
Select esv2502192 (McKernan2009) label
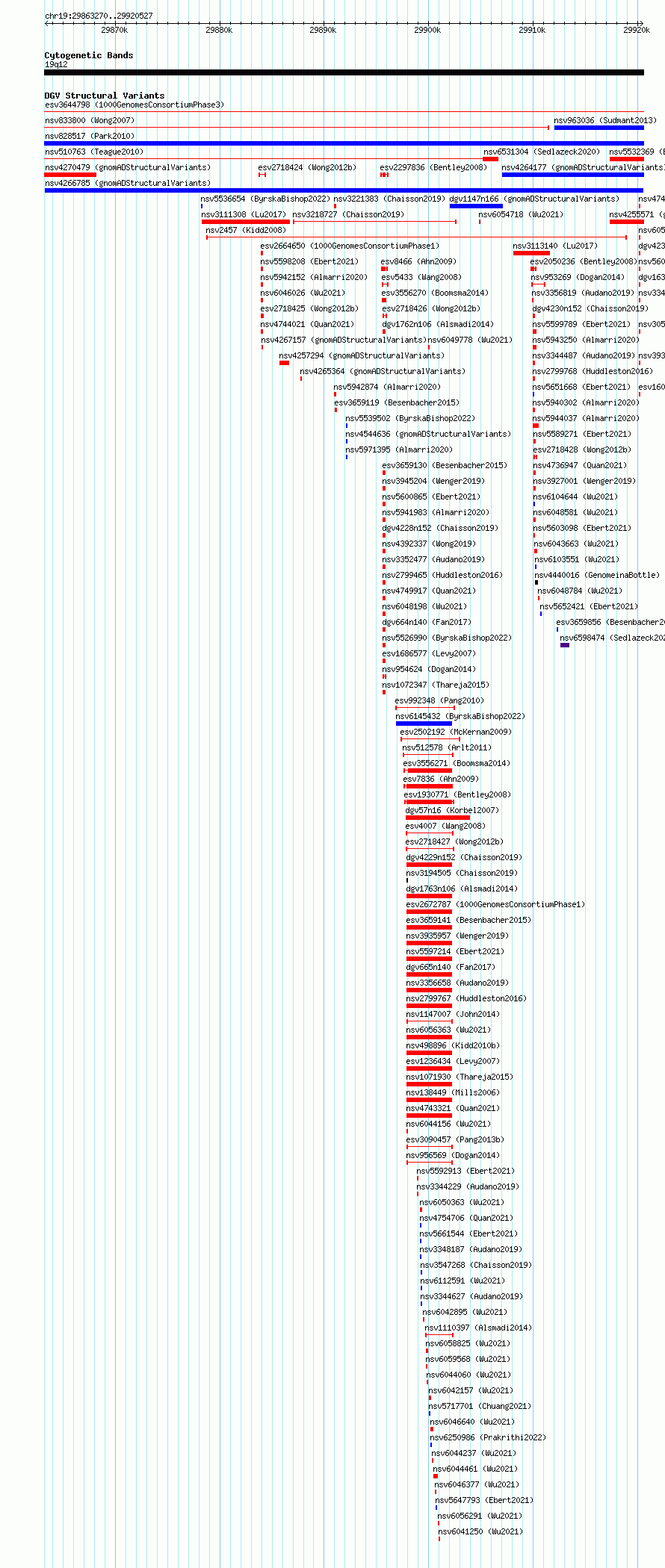point(456,732)
